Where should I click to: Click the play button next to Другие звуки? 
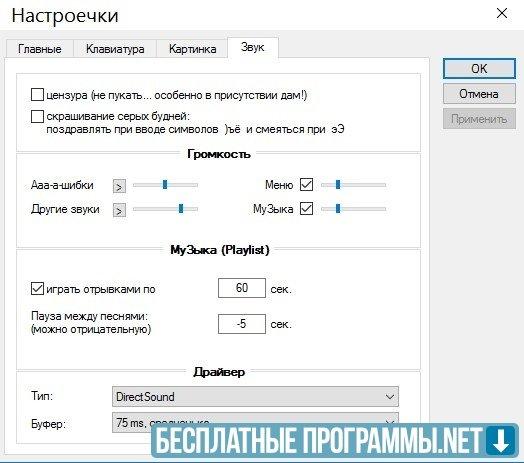pyautogui.click(x=119, y=210)
